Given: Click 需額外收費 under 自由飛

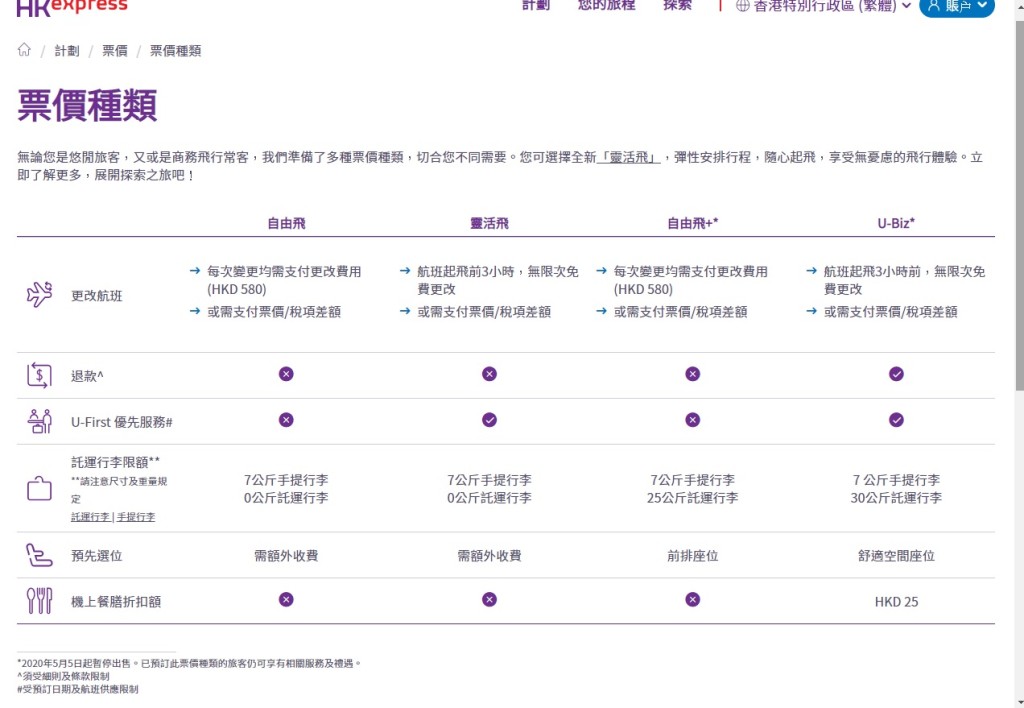Looking at the screenshot, I should pos(286,556).
